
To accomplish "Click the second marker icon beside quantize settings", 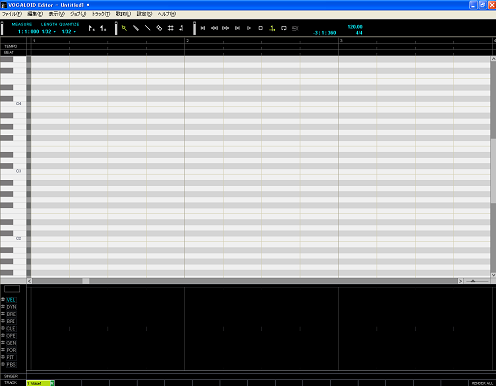I will (103, 28).
